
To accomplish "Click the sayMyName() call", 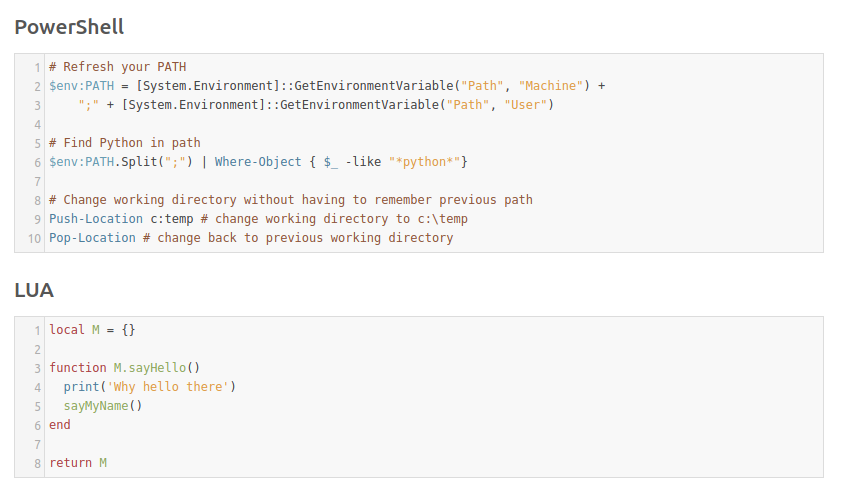I will 103,406.
